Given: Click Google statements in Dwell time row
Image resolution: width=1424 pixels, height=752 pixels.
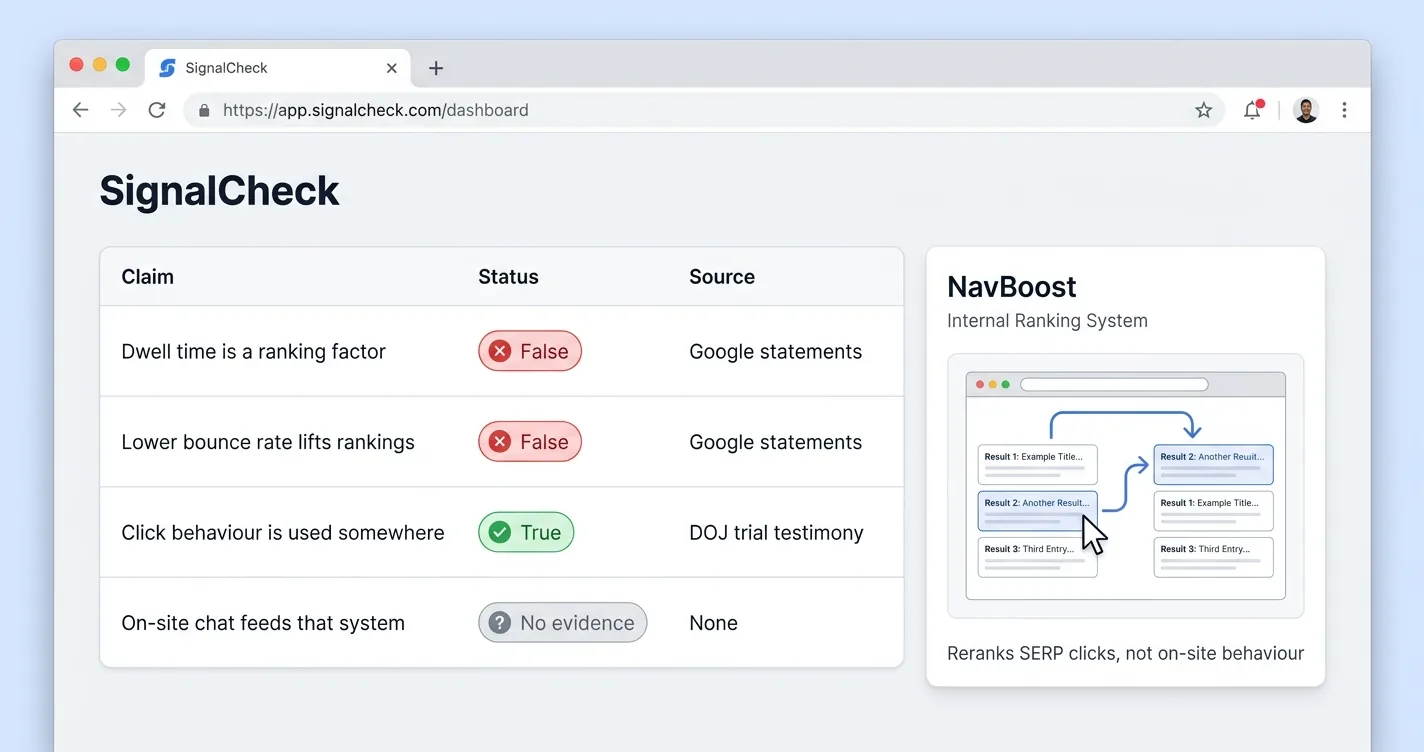Looking at the screenshot, I should pyautogui.click(x=775, y=351).
